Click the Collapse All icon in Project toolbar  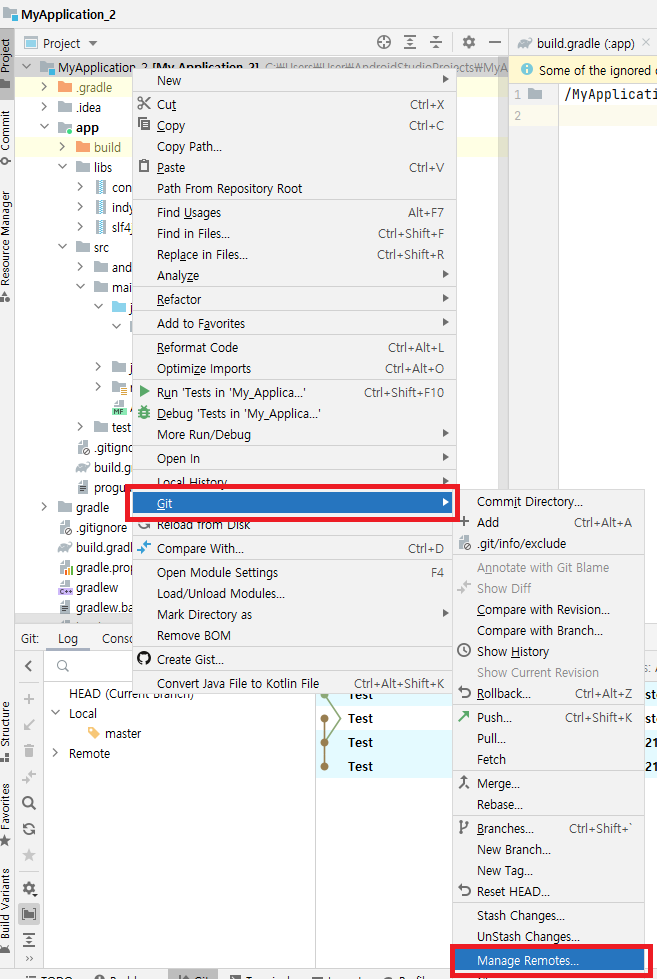tap(436, 42)
